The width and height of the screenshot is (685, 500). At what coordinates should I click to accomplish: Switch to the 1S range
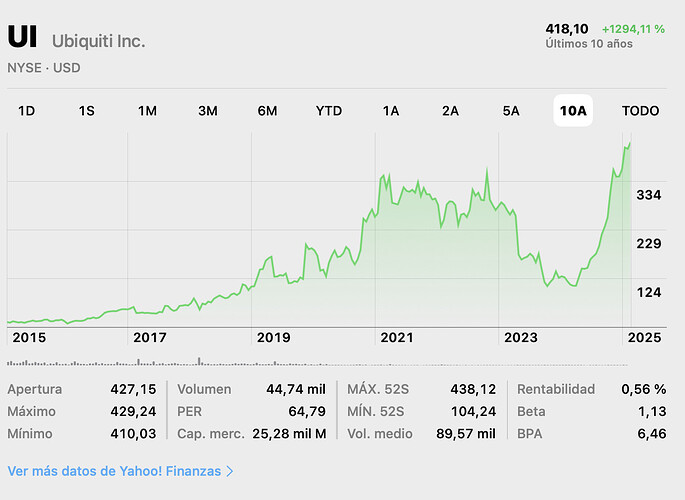click(x=86, y=111)
